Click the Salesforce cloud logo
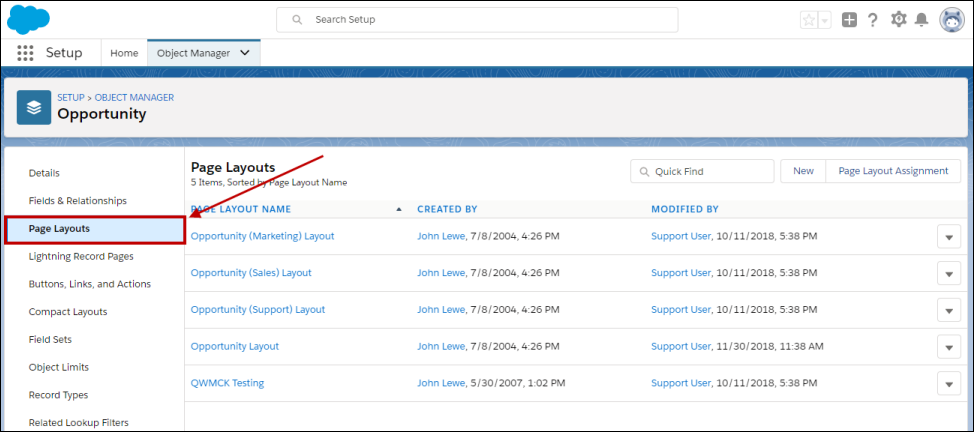This screenshot has width=974, height=432. (28, 19)
